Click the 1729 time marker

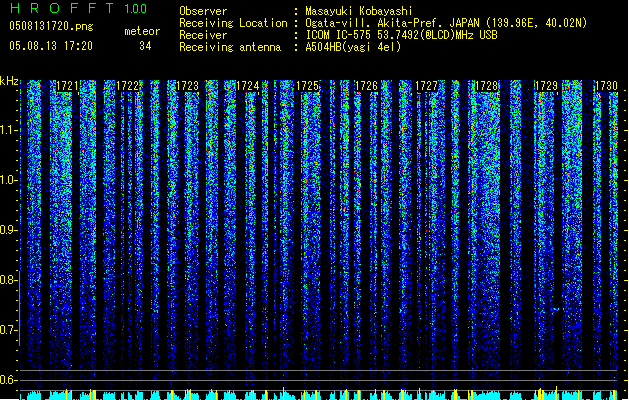[x=546, y=86]
